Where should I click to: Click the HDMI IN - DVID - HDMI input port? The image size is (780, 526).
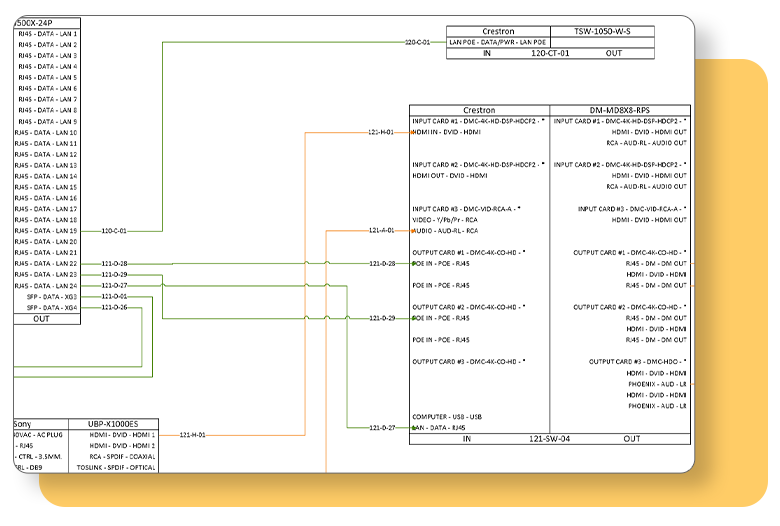pyautogui.click(x=446, y=132)
